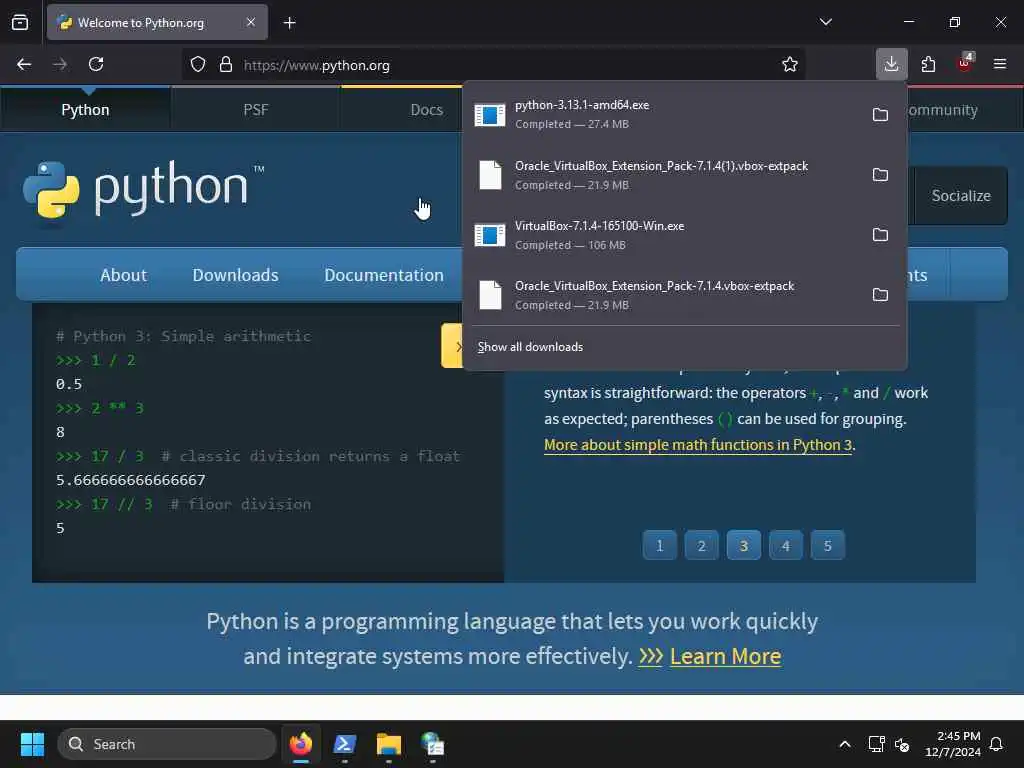Show python-3.13.1-amd64.exe in its folder

tap(880, 114)
